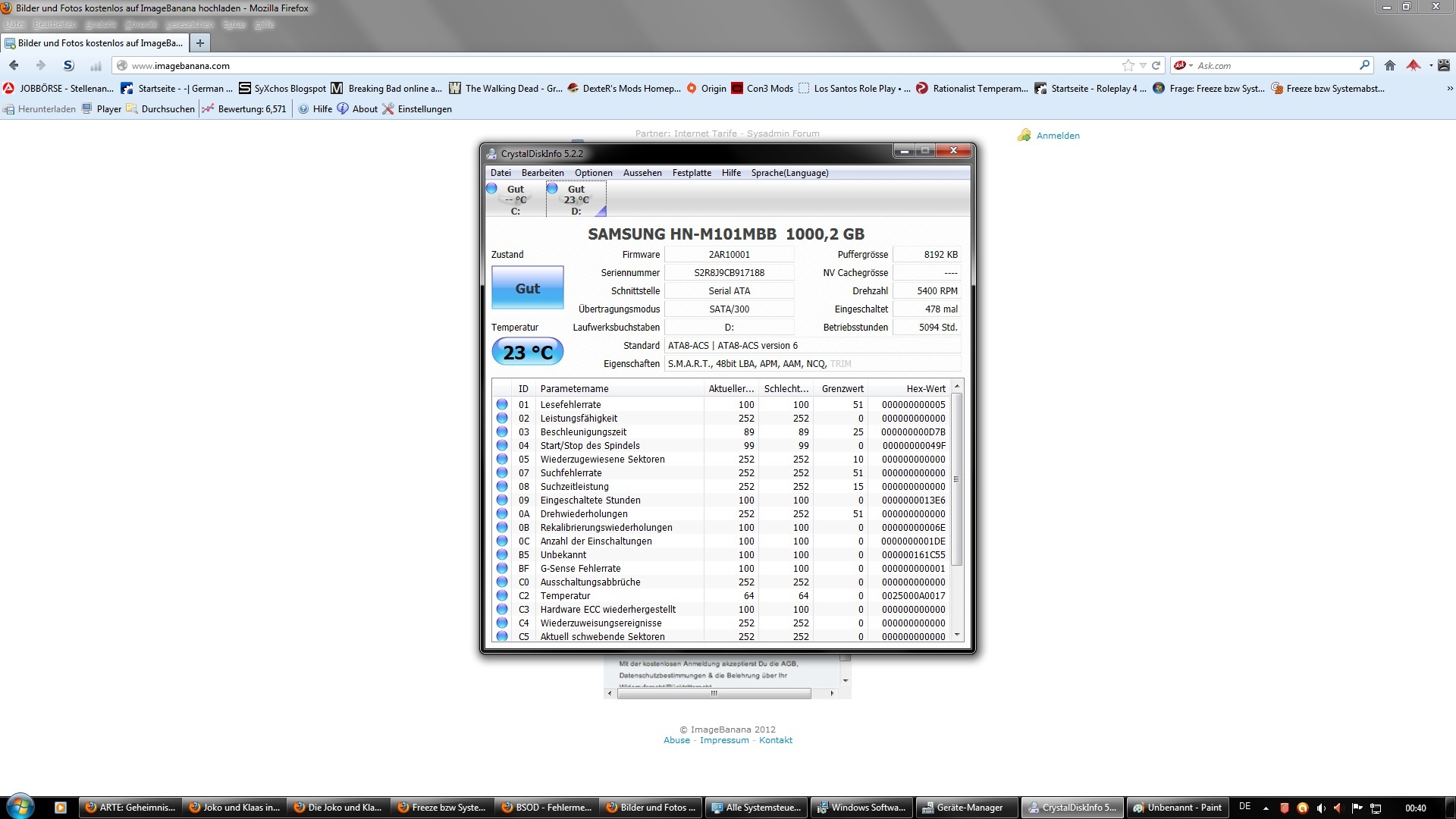Viewport: 1456px width, 819px height.
Task: Bookmark this page with the star icon
Action: click(x=1128, y=66)
